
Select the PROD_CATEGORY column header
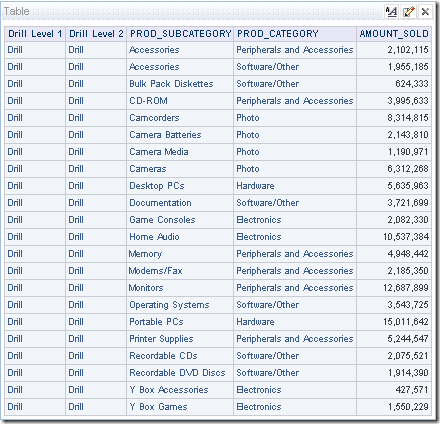click(278, 34)
